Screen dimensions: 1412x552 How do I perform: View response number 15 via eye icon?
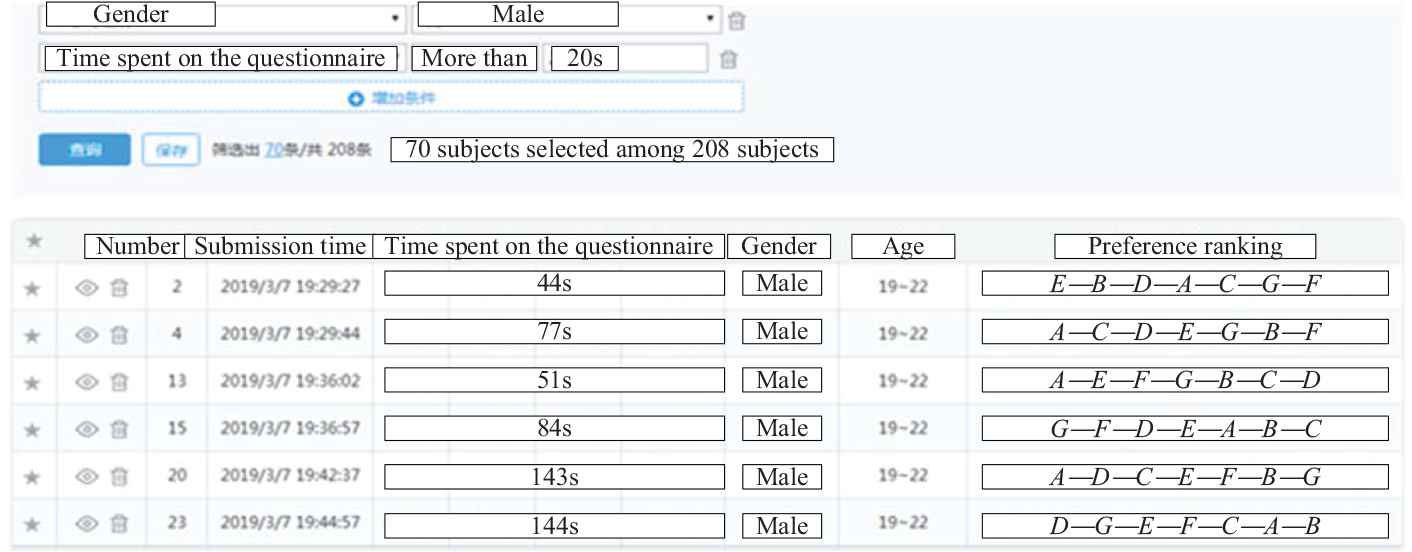[86, 430]
